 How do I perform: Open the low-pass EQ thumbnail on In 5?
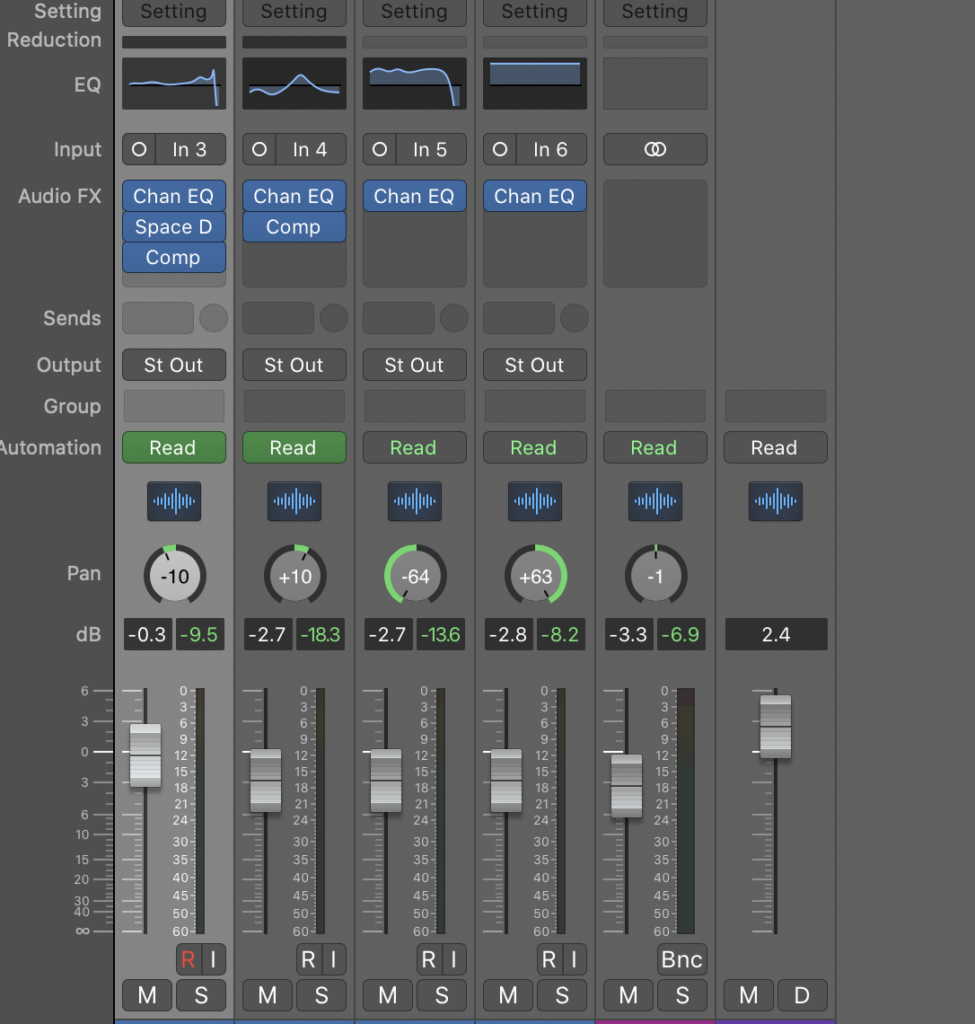[x=415, y=83]
